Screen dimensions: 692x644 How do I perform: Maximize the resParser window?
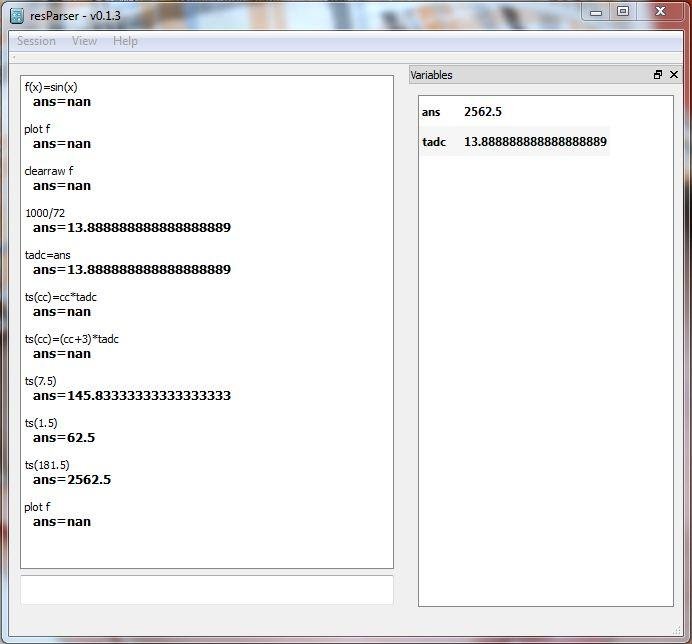click(623, 12)
